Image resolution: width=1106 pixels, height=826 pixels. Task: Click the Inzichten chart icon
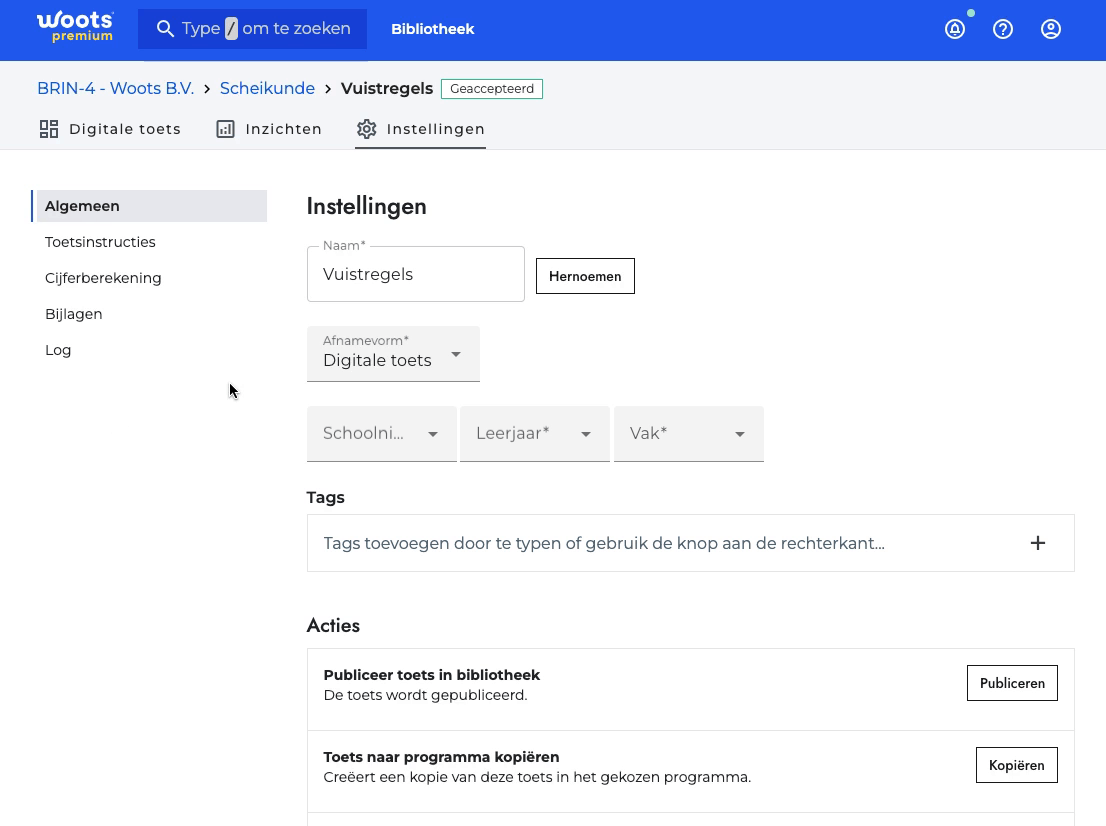coord(225,129)
